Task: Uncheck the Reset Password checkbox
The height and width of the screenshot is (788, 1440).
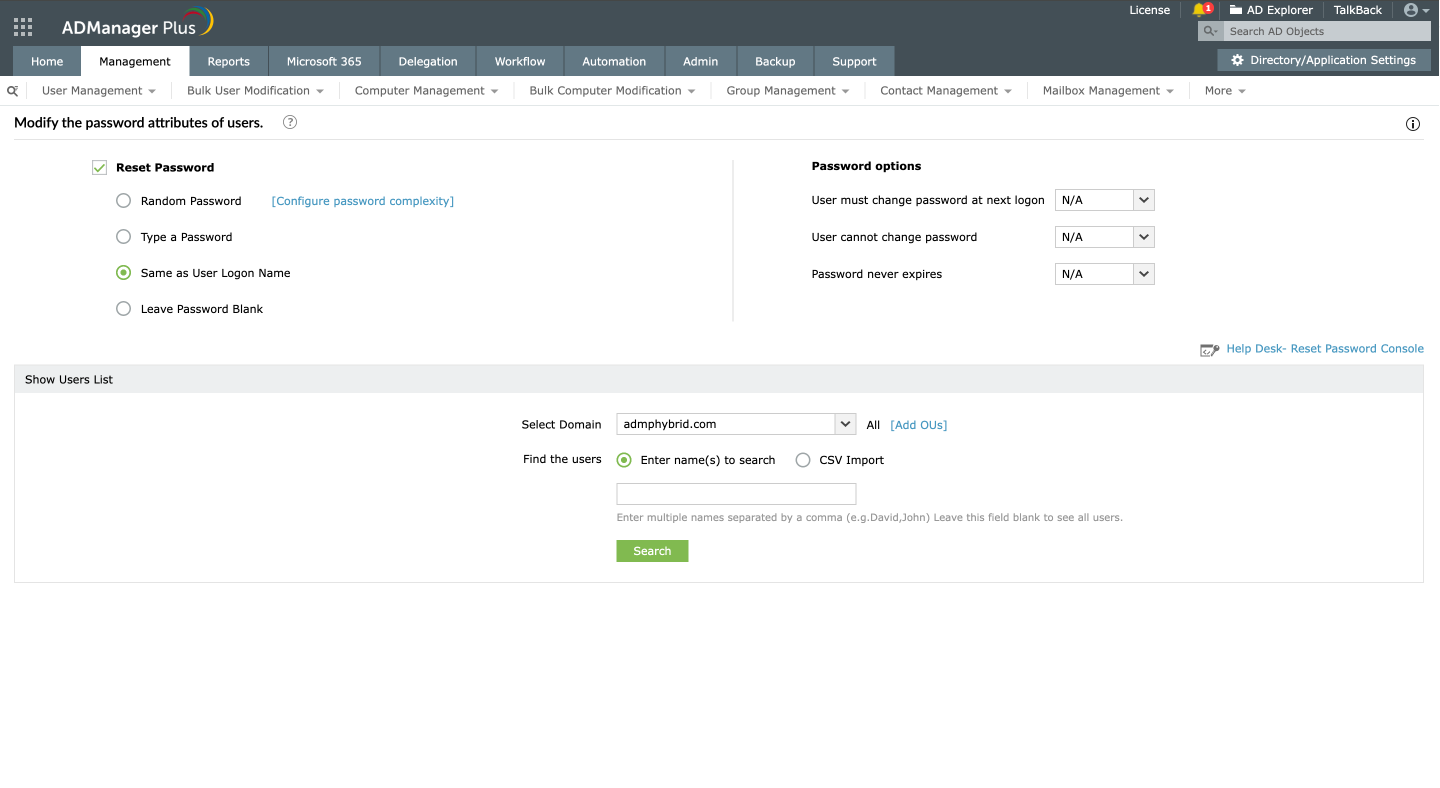Action: 99,167
